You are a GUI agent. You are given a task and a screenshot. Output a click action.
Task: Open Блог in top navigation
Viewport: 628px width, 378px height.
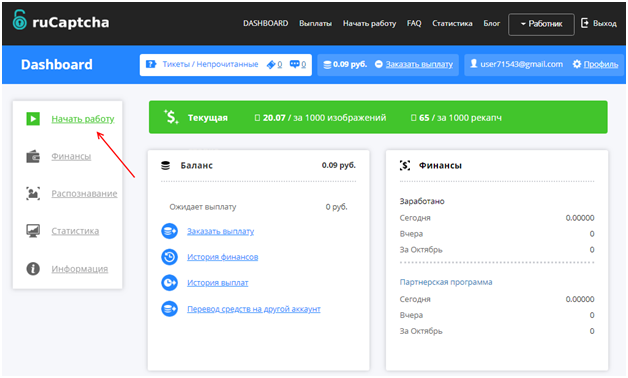pos(491,24)
